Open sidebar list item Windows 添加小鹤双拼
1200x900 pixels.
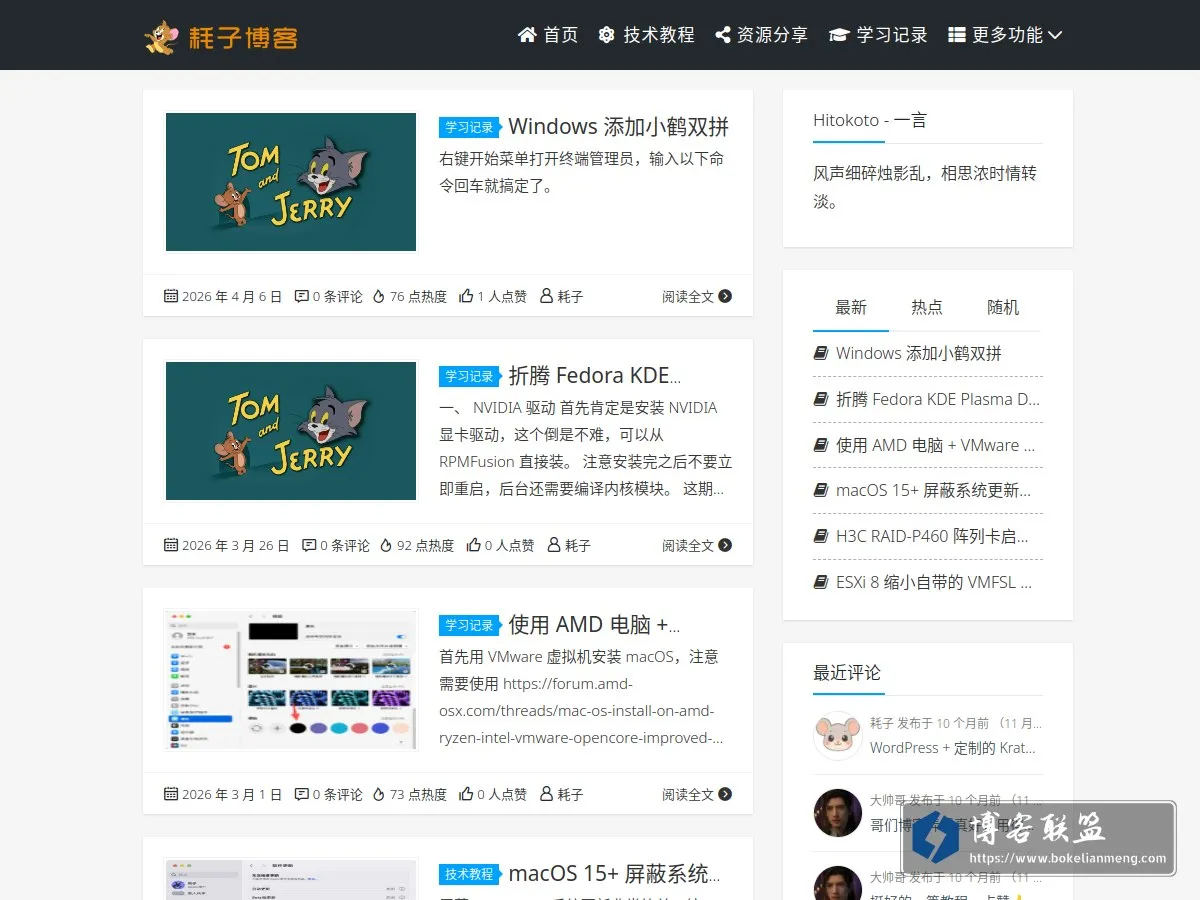point(919,353)
